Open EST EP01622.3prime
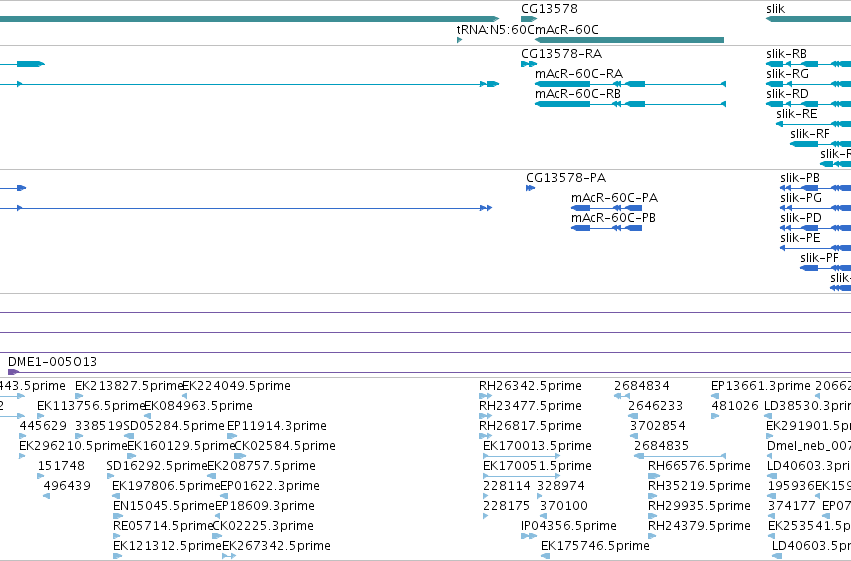Image resolution: width=851 pixels, height=561 pixels. point(270,486)
